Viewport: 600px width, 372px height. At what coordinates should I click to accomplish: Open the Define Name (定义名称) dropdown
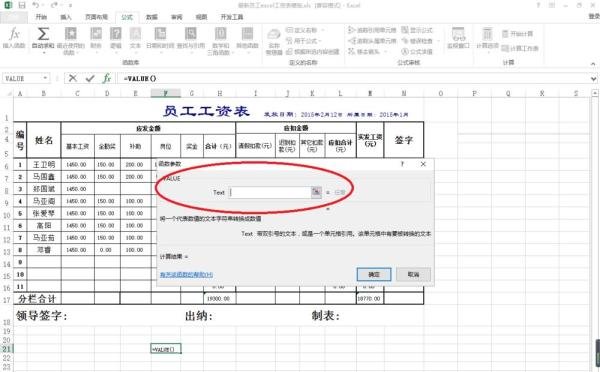pyautogui.click(x=305, y=30)
